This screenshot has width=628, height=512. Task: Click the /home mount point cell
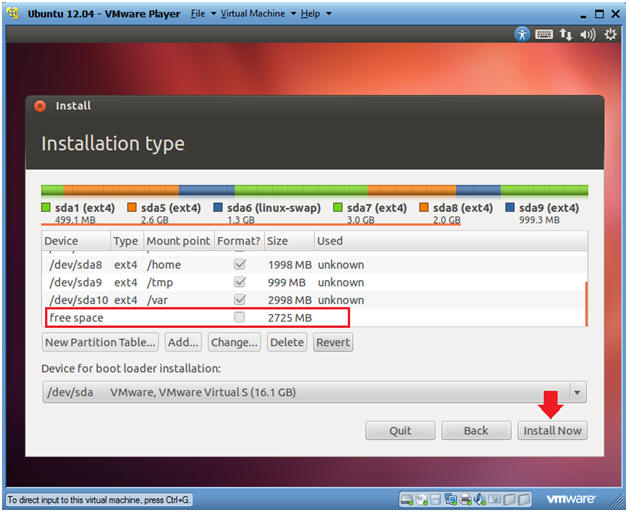[164, 265]
